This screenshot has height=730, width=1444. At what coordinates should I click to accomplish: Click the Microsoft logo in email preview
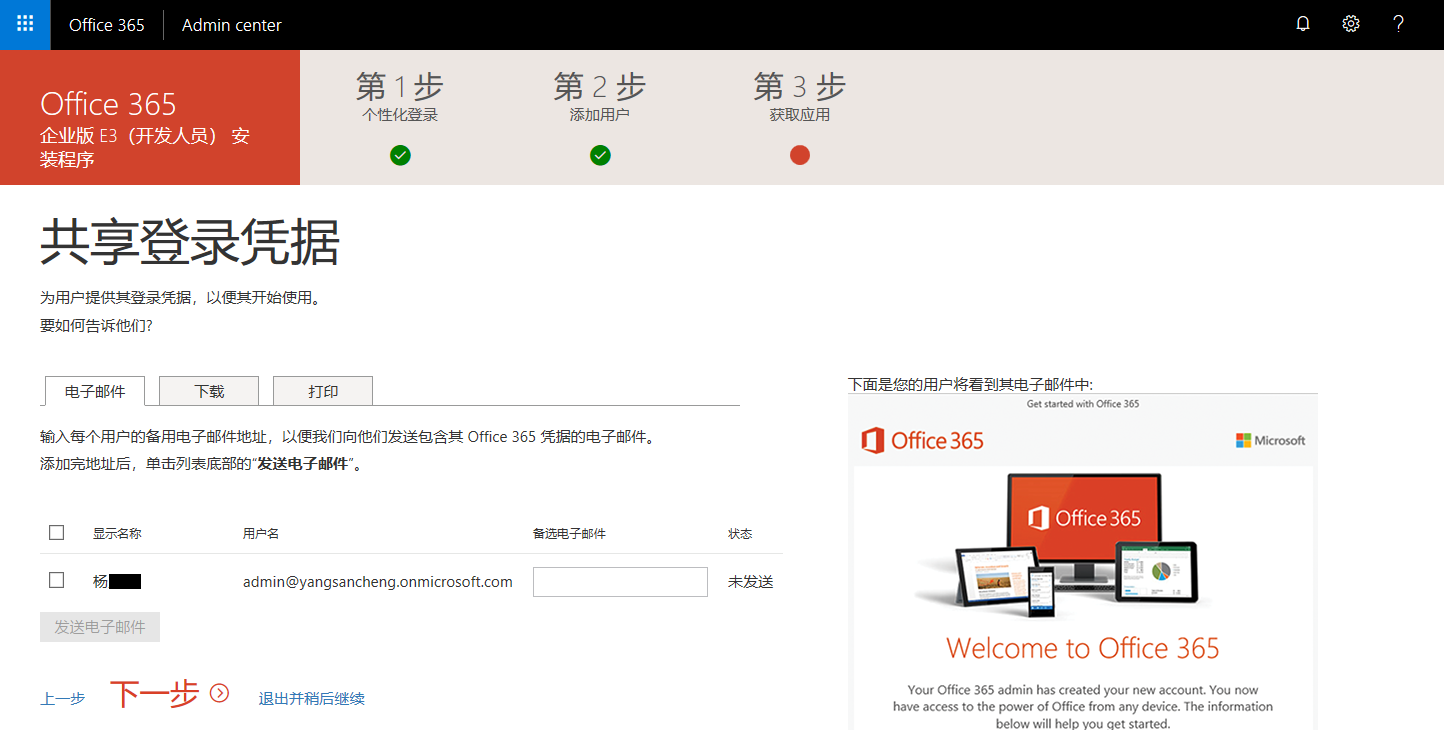click(x=1270, y=440)
